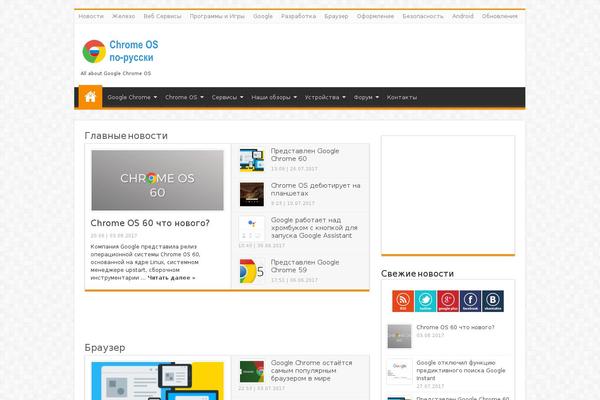Open article about хромбук с кнопкой Google Assistant
The width and height of the screenshot is (600, 400).
click(314, 228)
